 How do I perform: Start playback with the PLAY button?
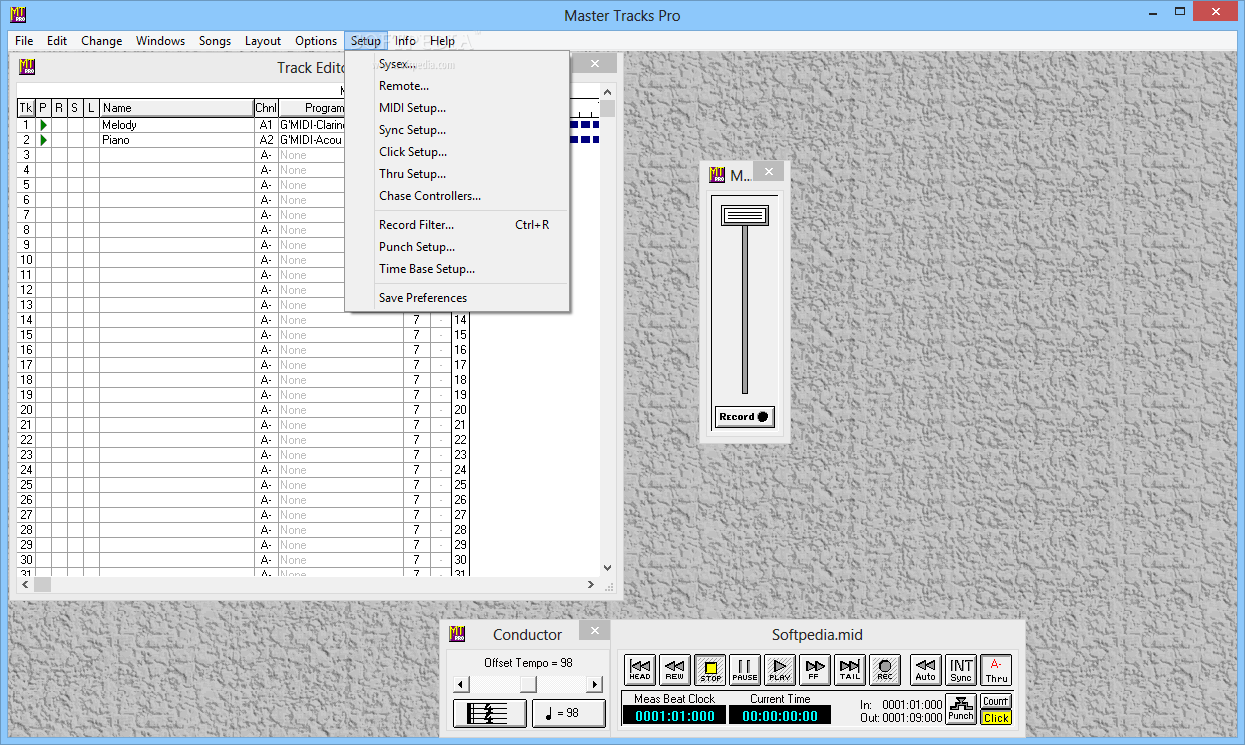point(780,669)
